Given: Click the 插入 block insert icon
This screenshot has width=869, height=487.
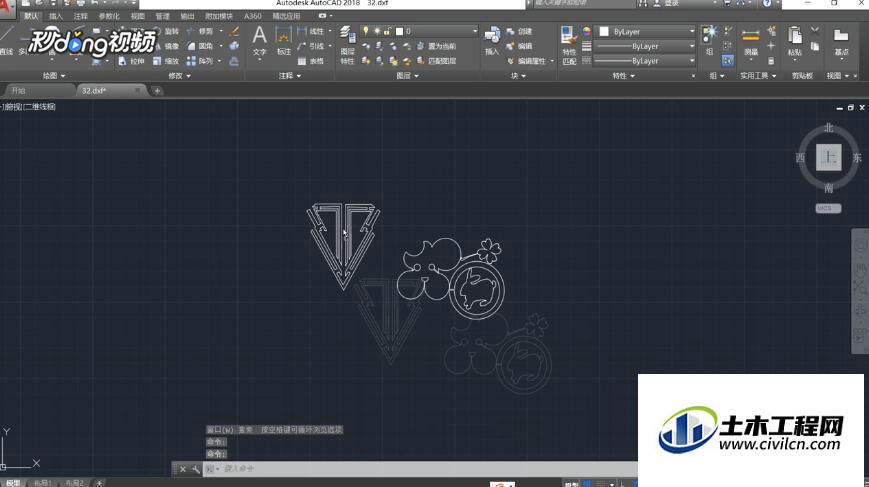Looking at the screenshot, I should [492, 42].
